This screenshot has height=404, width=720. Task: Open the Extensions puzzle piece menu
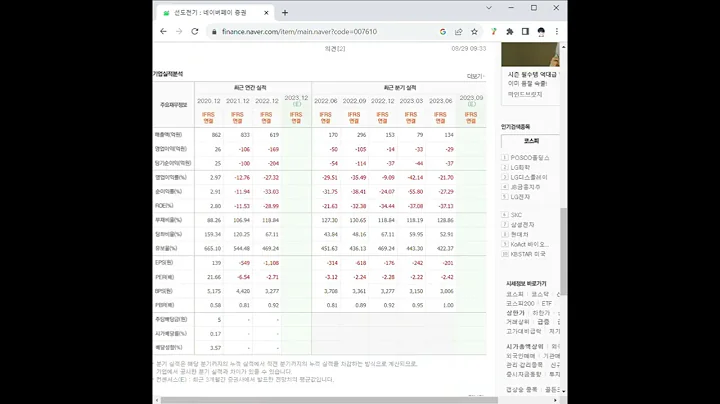(510, 31)
